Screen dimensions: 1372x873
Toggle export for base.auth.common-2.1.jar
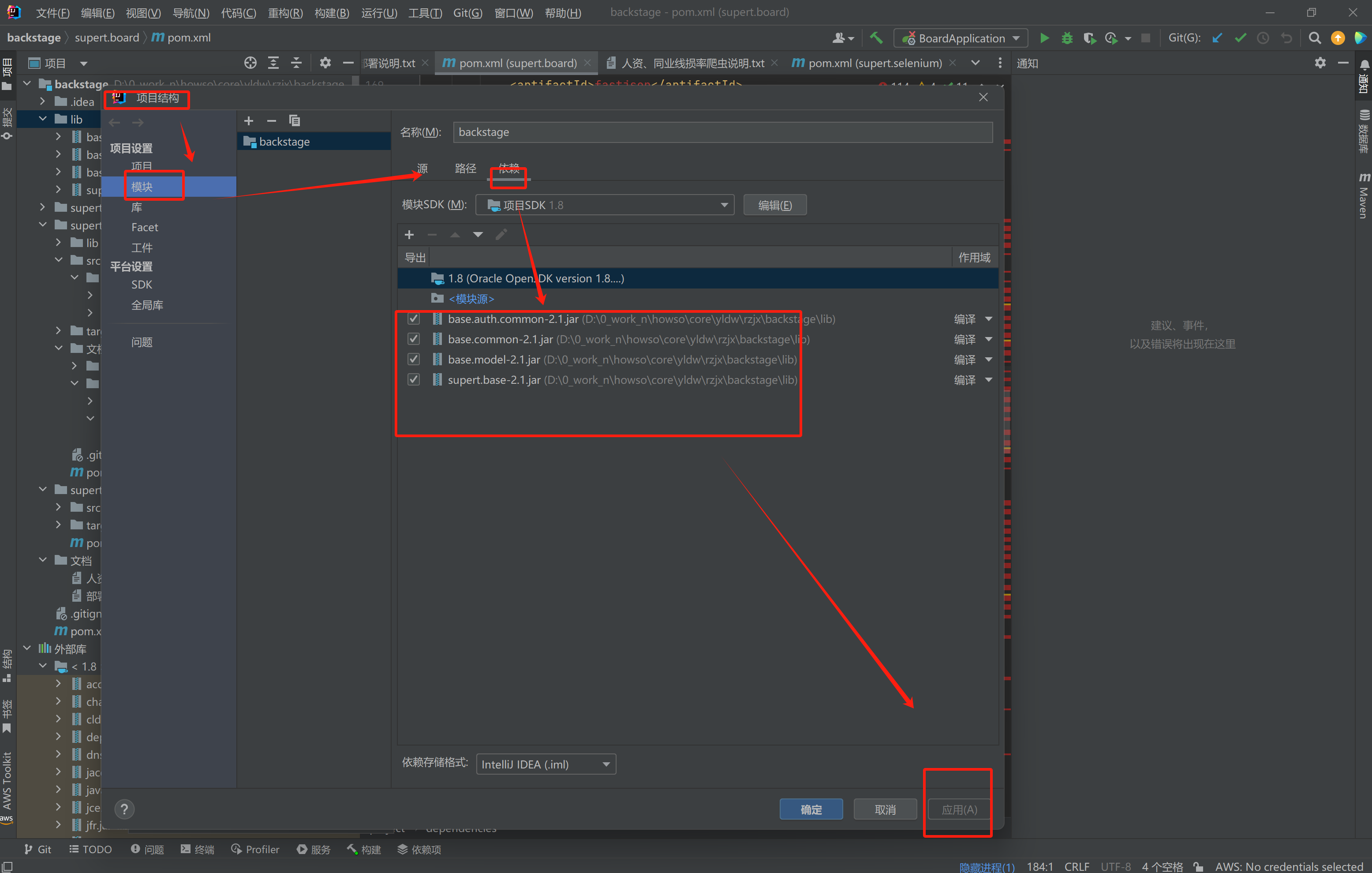[414, 319]
